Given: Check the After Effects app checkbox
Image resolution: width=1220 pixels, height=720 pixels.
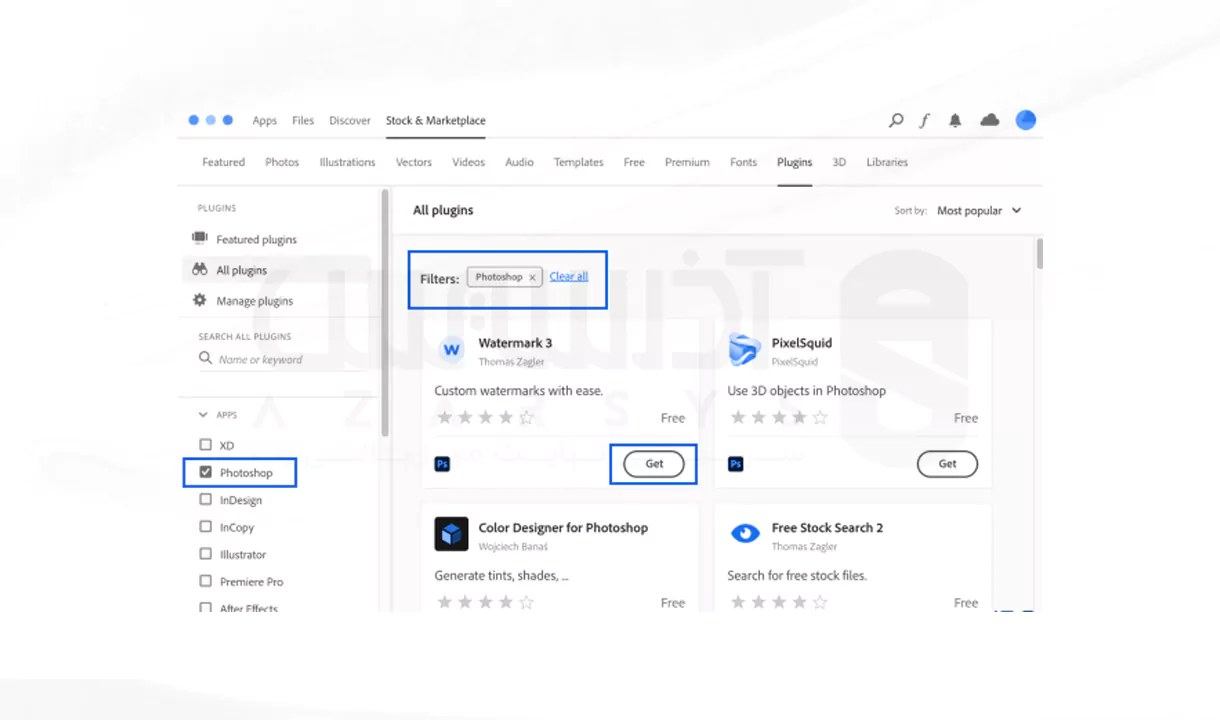Looking at the screenshot, I should click(205, 607).
